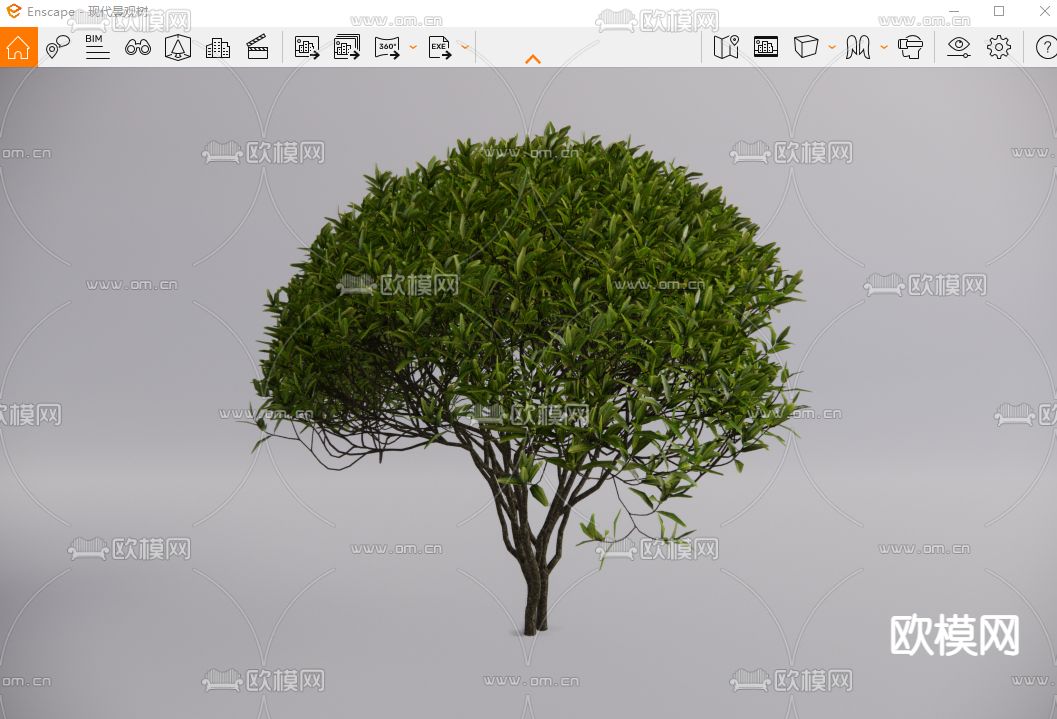The image size is (1057, 719).
Task: Open the BIM info panel
Action: 97,47
